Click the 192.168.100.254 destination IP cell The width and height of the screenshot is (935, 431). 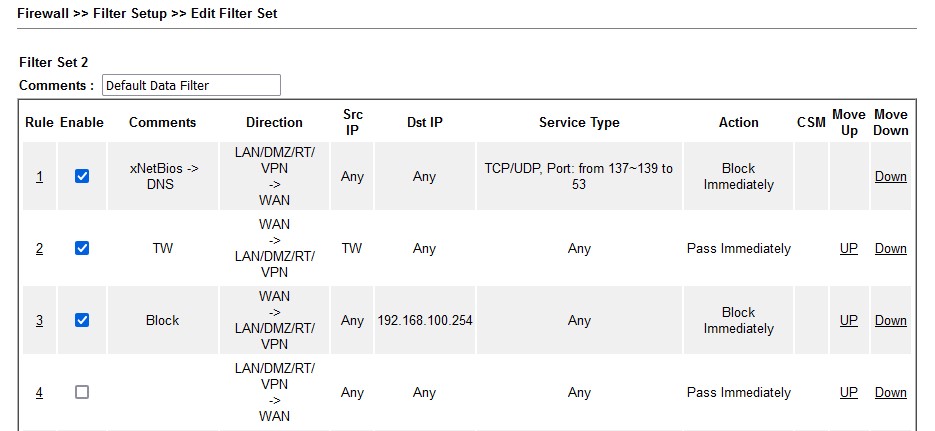(x=425, y=321)
